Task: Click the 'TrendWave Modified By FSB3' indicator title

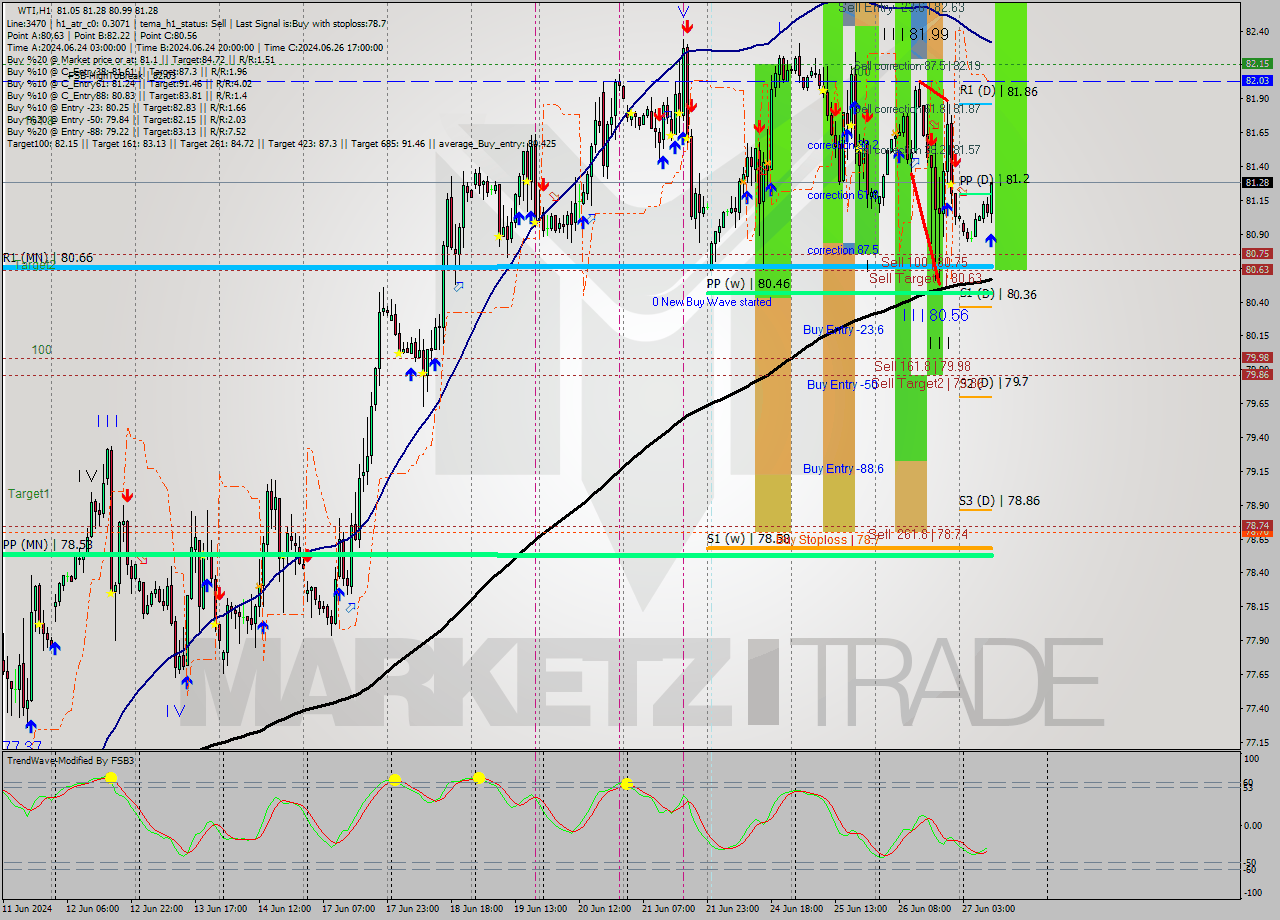Action: 70,761
